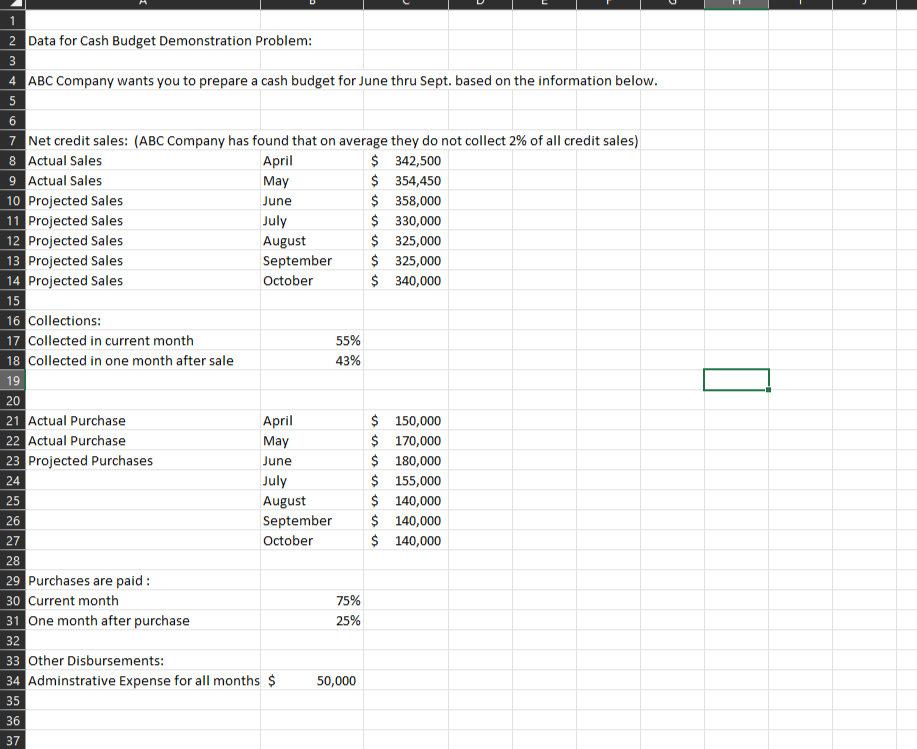Click column header H to select it
This screenshot has width=917, height=749.
tap(736, 4)
